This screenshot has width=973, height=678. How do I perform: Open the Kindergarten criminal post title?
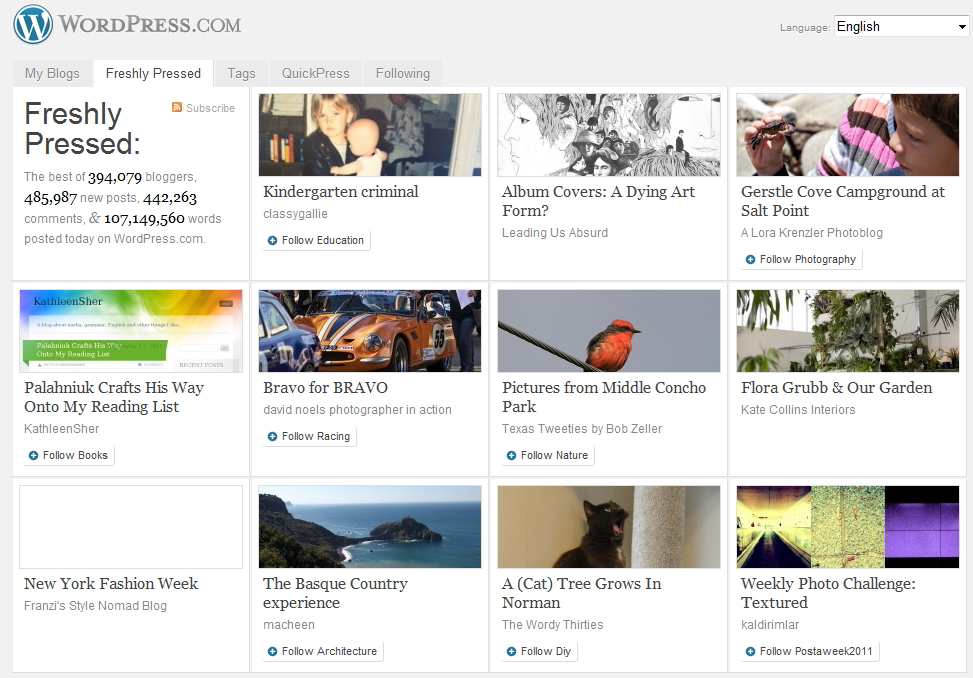click(x=340, y=192)
